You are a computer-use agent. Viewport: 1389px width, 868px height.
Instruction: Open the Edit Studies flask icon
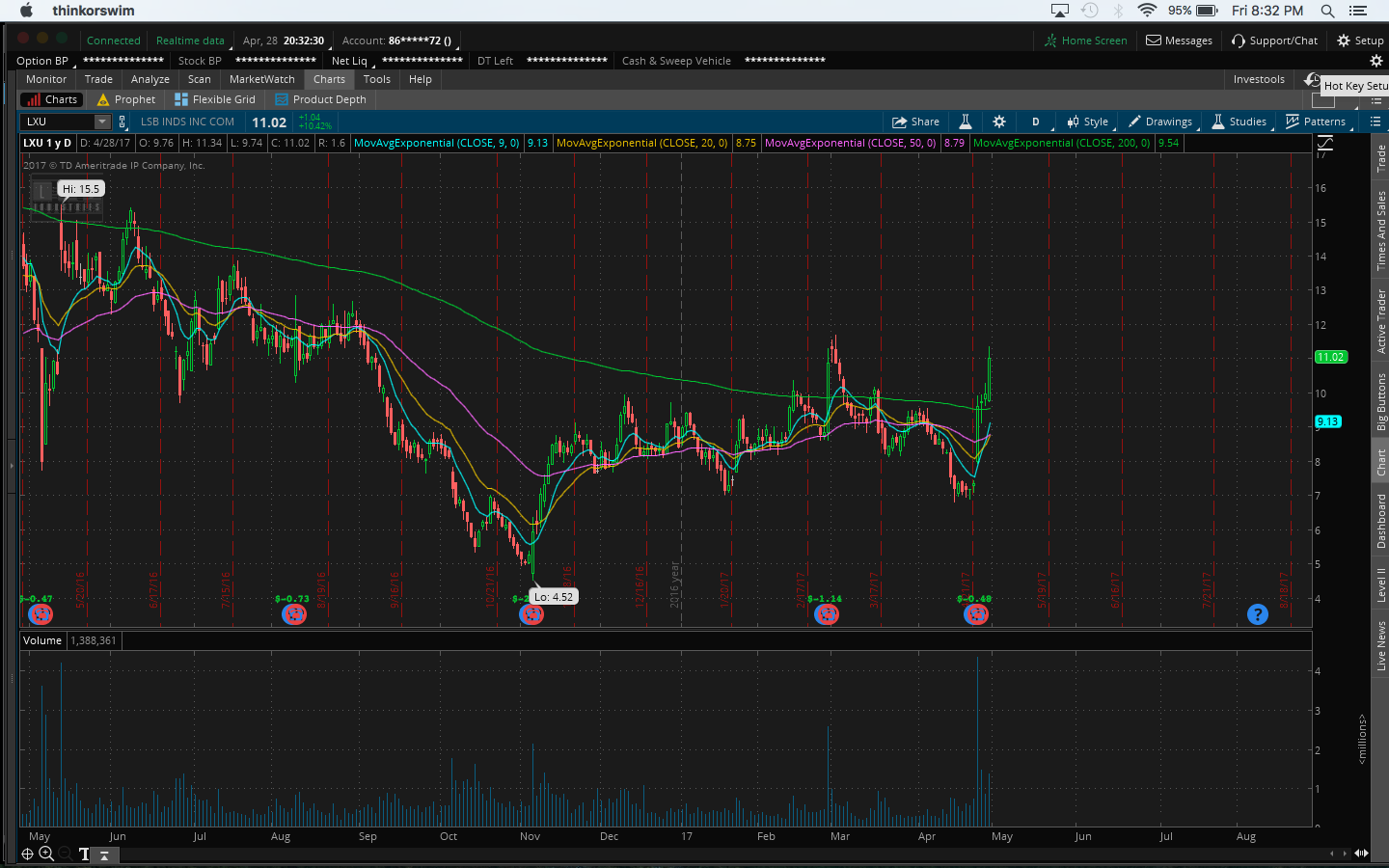[x=965, y=122]
